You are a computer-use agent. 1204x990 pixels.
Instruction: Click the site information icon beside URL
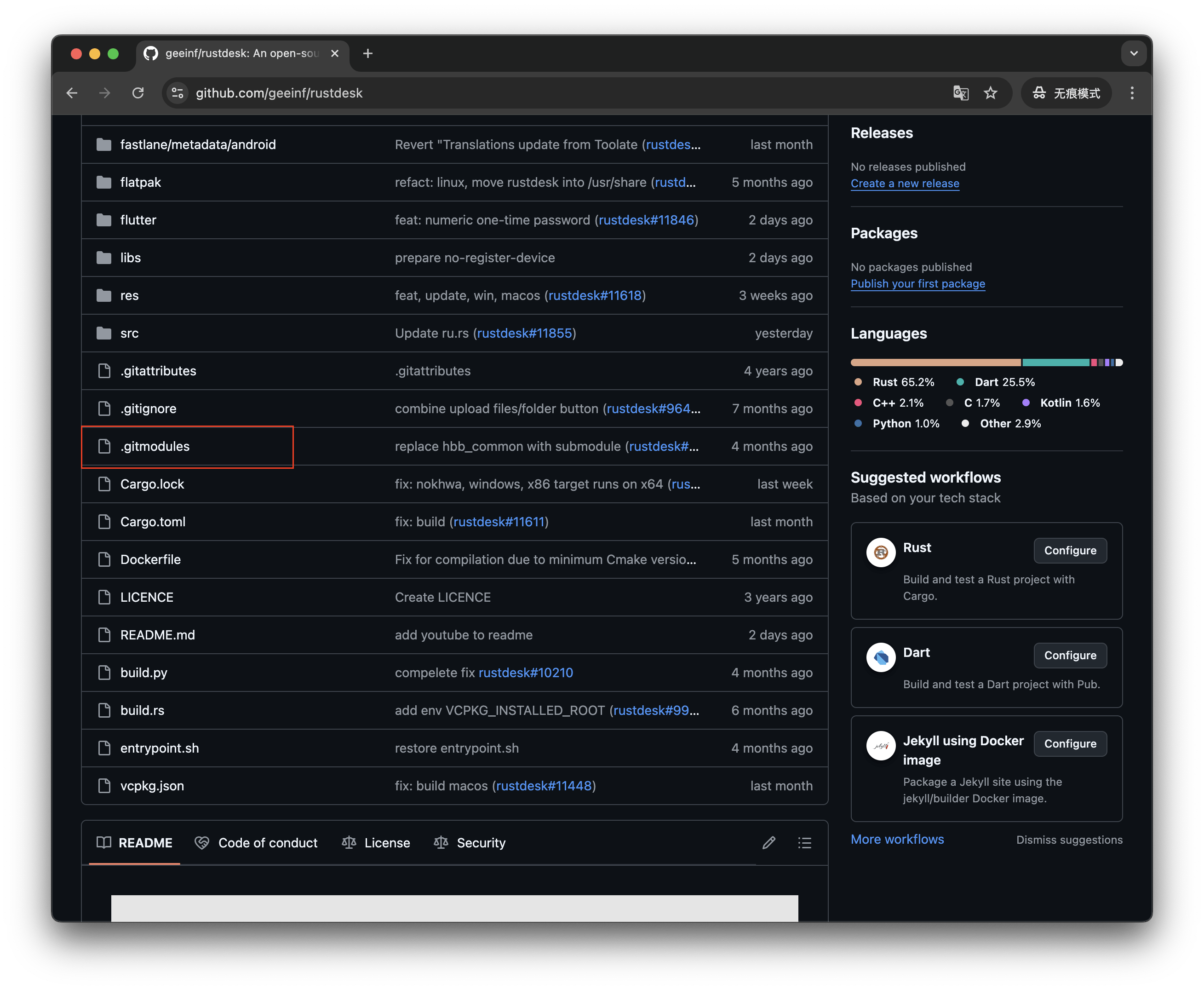(178, 93)
